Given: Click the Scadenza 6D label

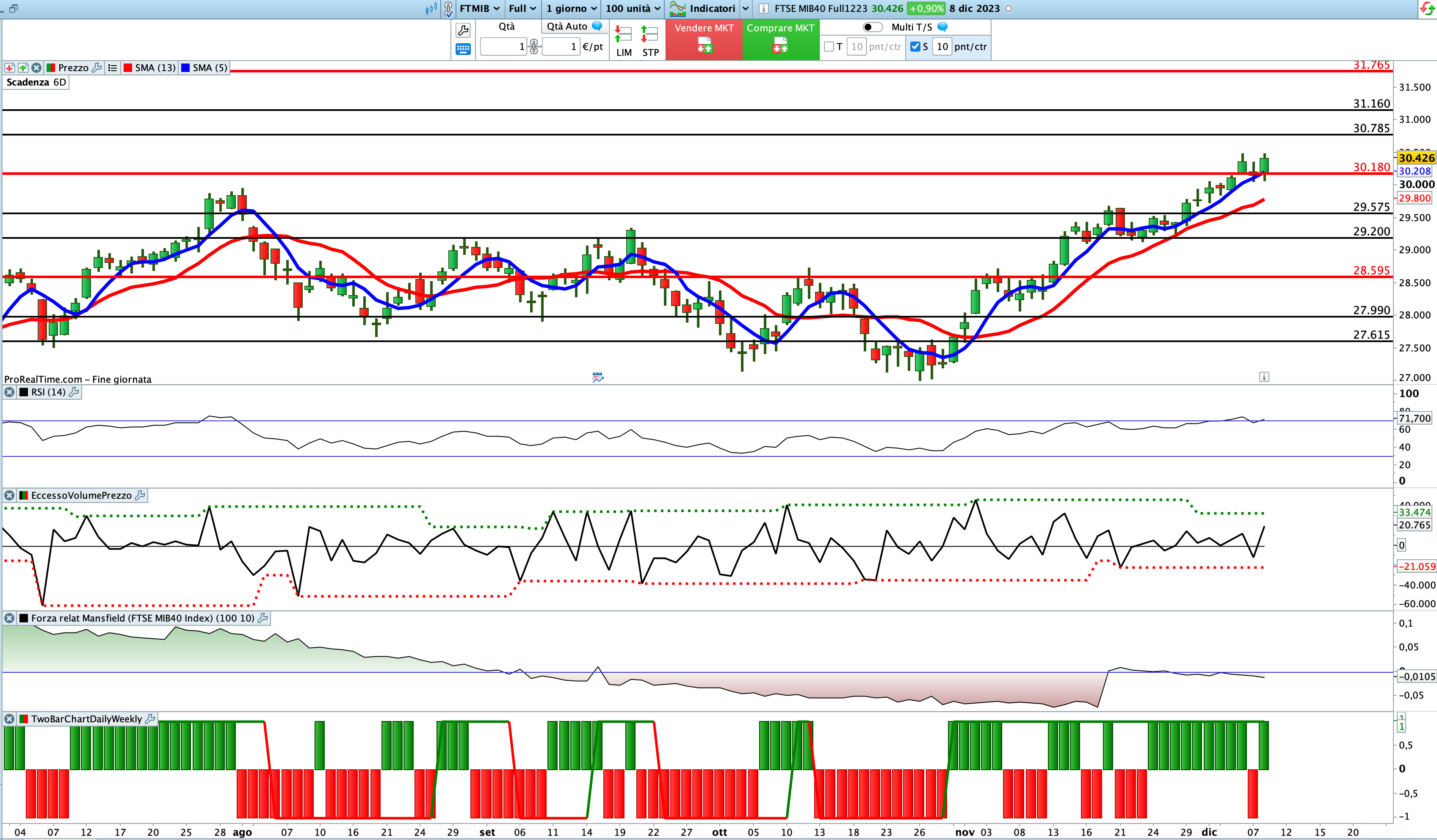Looking at the screenshot, I should (x=36, y=82).
